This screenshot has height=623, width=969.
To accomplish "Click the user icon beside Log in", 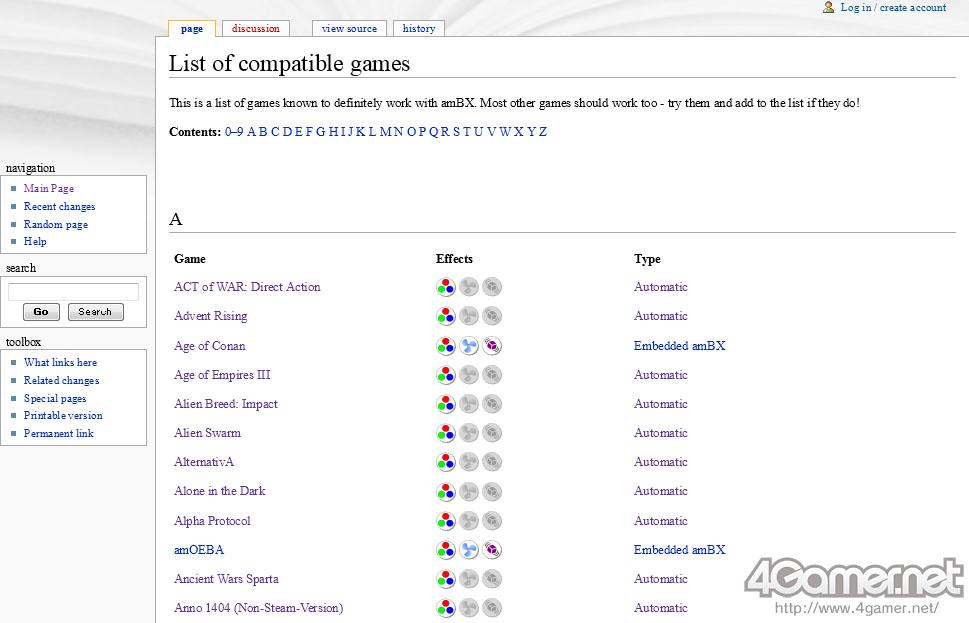I will tap(828, 7).
